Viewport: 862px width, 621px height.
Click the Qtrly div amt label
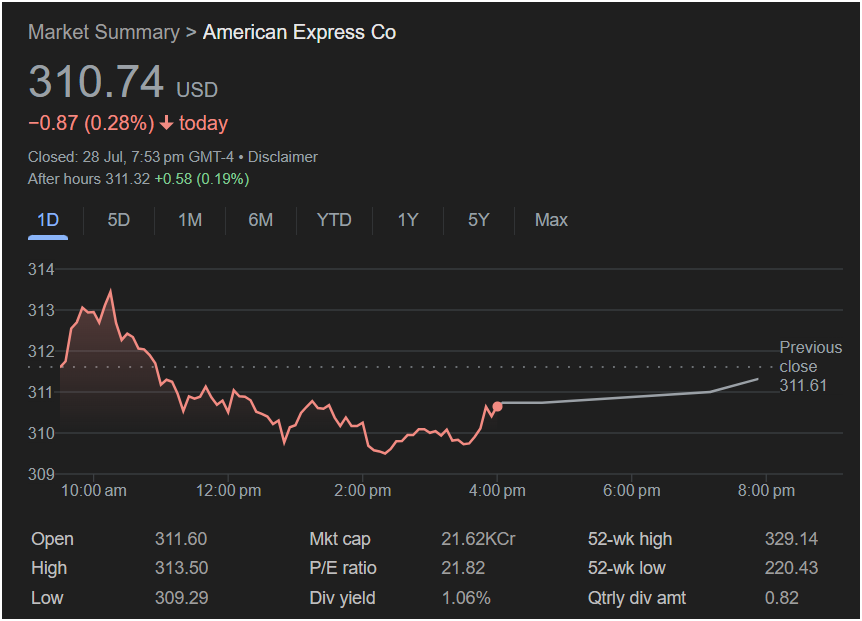click(x=637, y=598)
